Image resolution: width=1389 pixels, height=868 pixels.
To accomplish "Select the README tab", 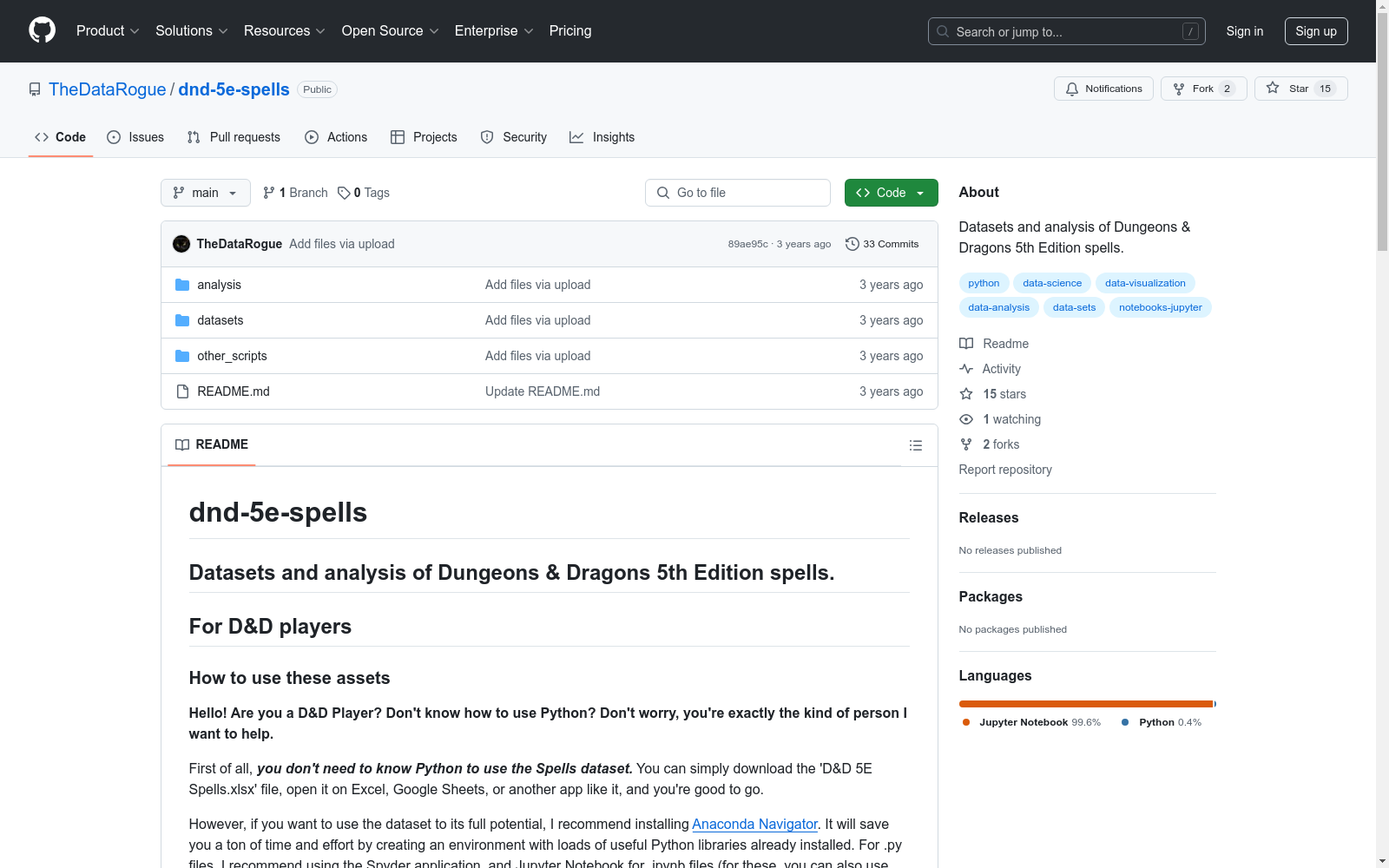I will pos(212,444).
